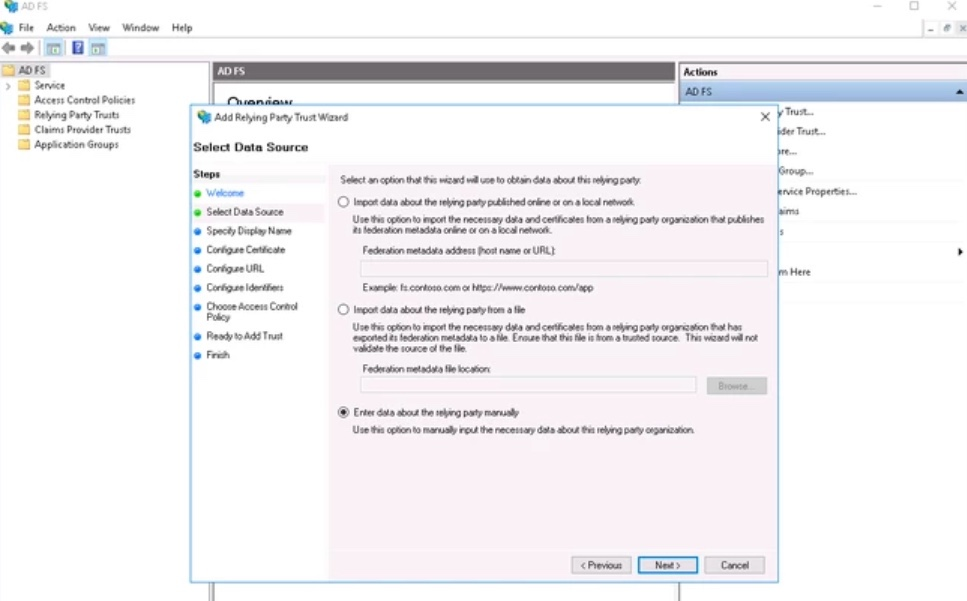The image size is (967, 601).
Task: Click the Configure Certificate step
Action: coord(245,250)
